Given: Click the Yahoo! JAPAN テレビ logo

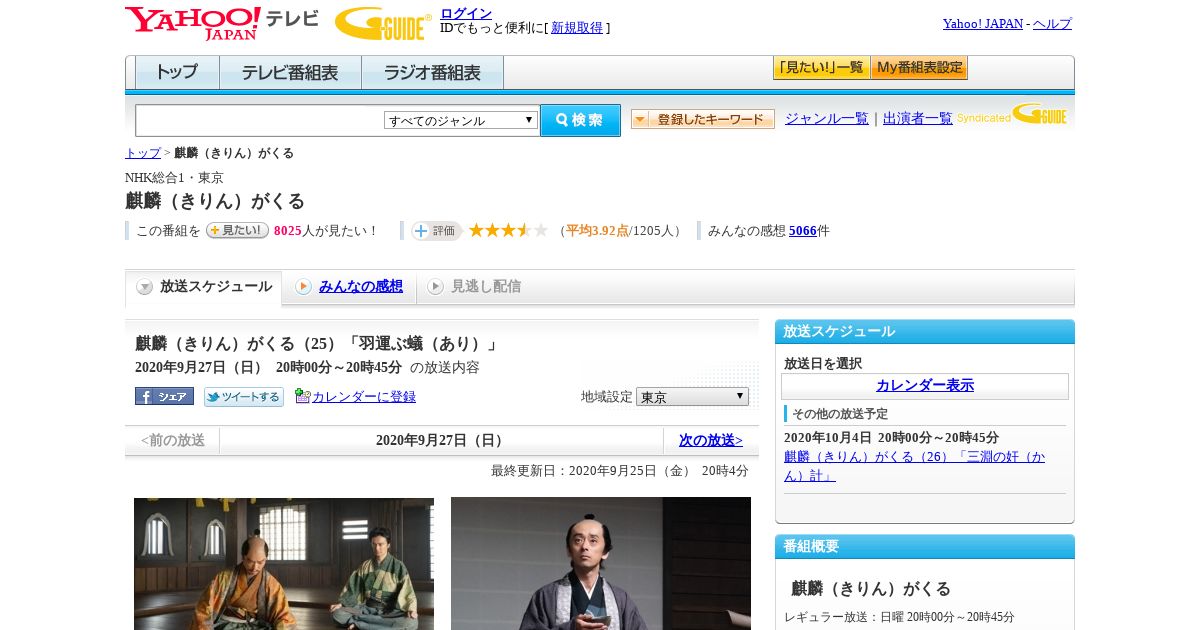Looking at the screenshot, I should [222, 23].
